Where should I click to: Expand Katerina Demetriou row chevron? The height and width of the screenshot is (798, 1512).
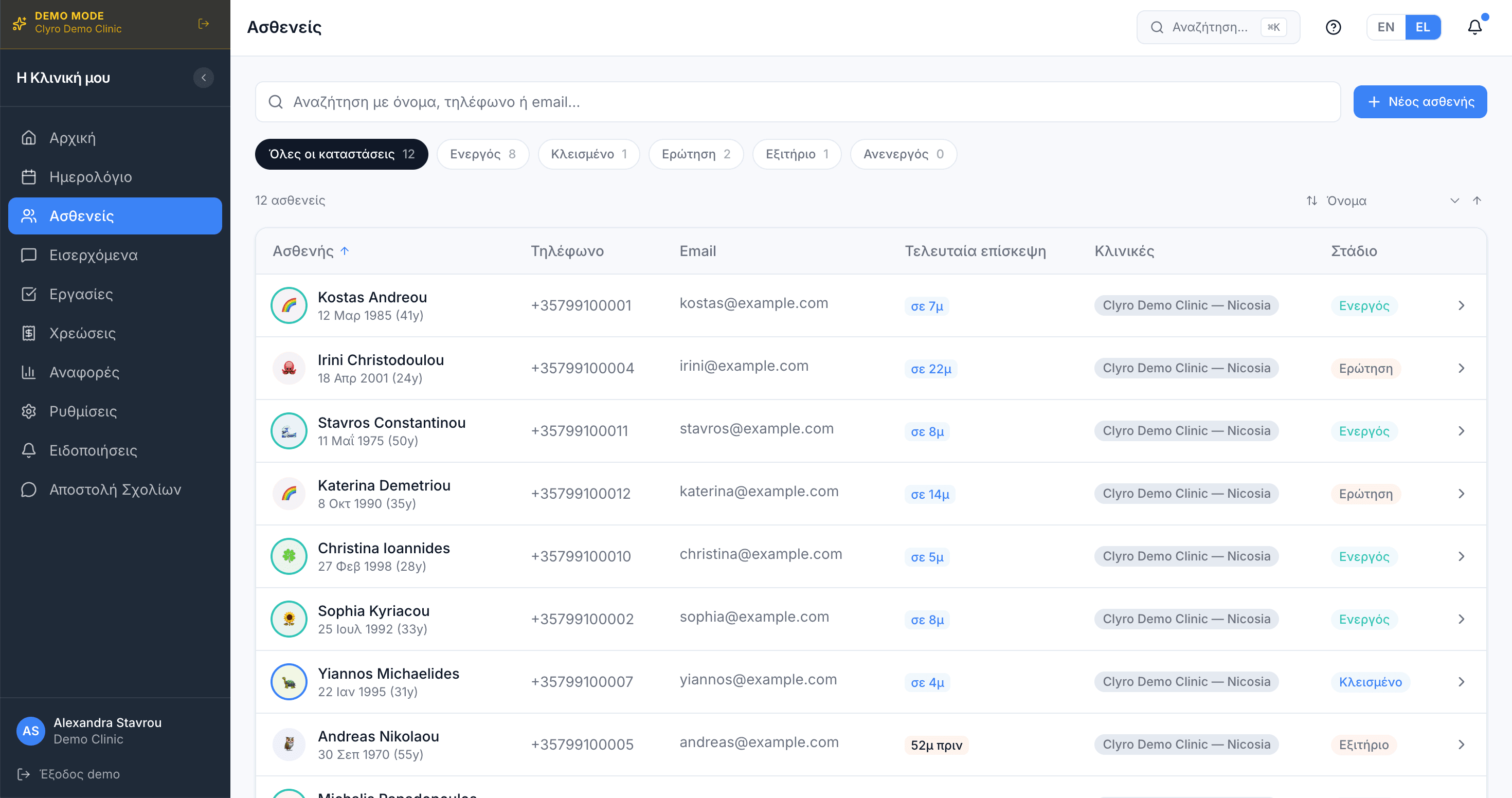pyautogui.click(x=1462, y=494)
